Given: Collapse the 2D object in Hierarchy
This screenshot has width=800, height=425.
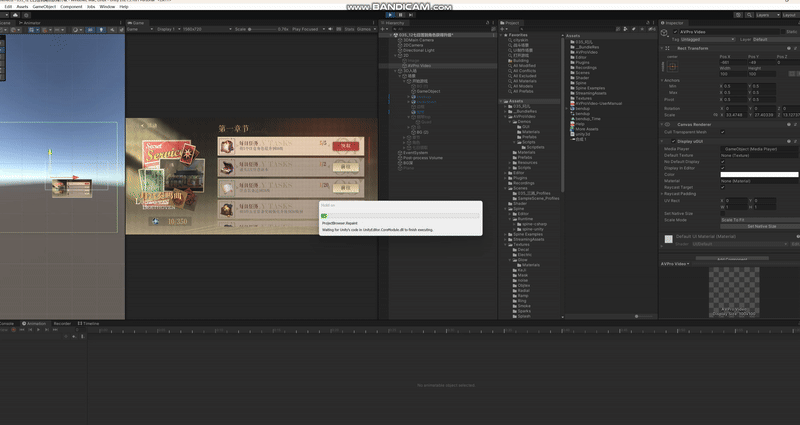Looking at the screenshot, I should [x=396, y=56].
